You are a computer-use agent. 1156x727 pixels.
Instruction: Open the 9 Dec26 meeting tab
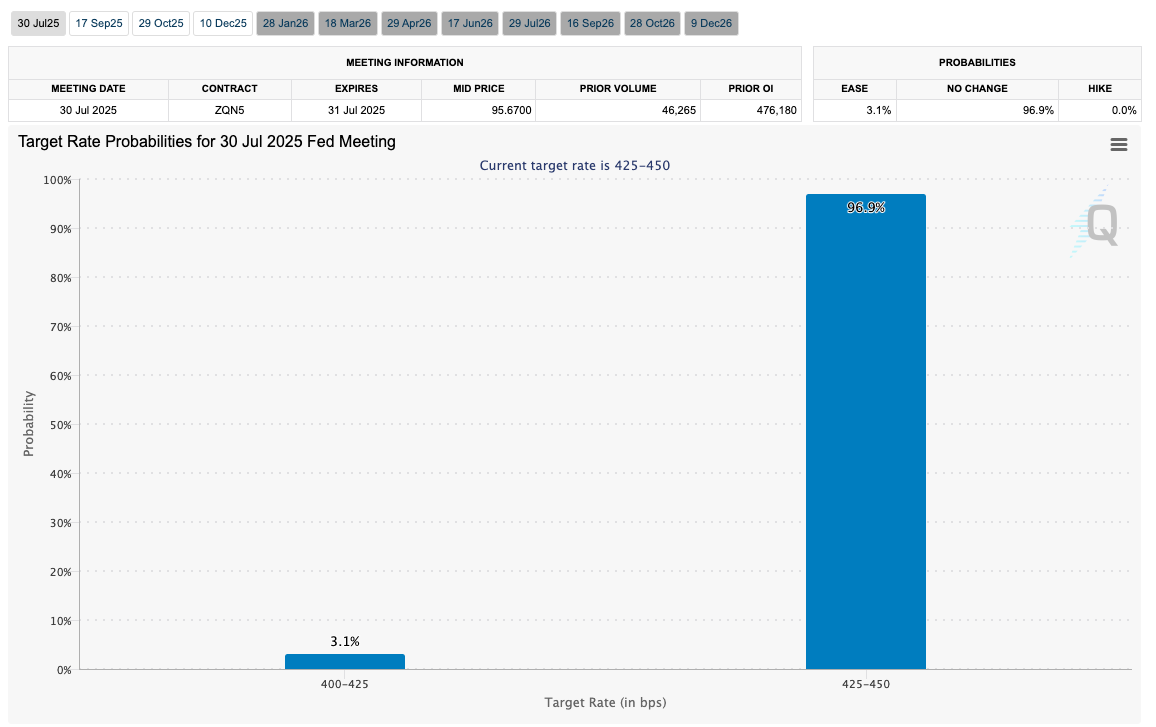pos(712,23)
